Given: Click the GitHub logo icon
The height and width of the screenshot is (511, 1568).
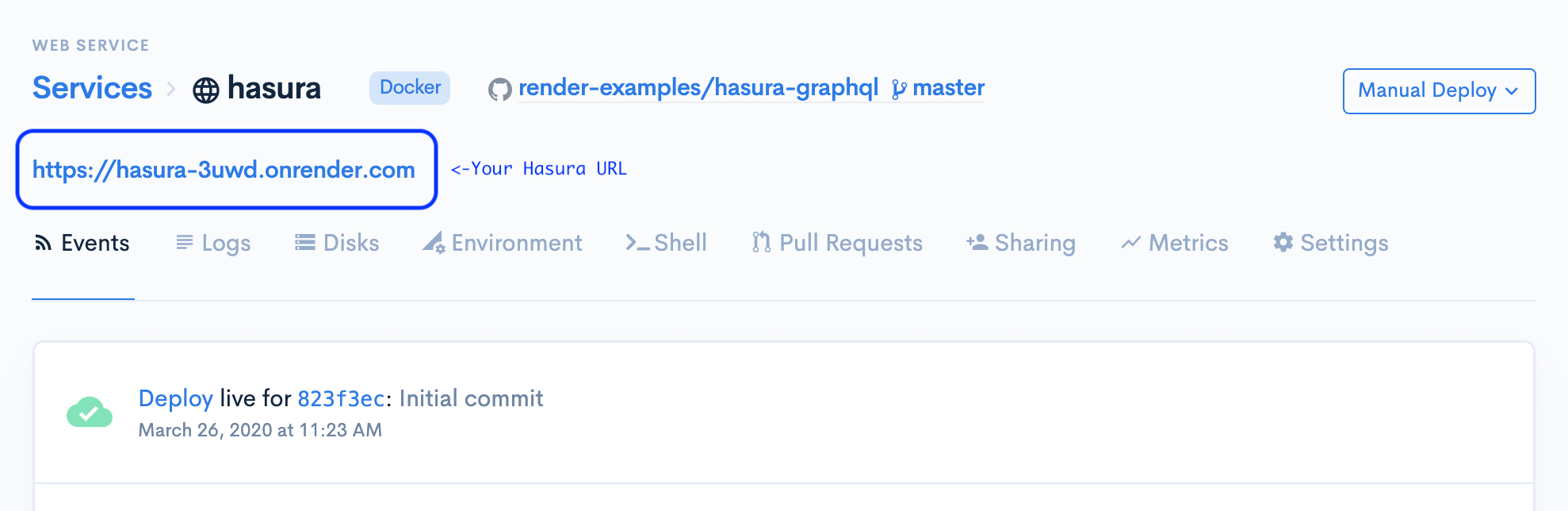Looking at the screenshot, I should tap(499, 90).
